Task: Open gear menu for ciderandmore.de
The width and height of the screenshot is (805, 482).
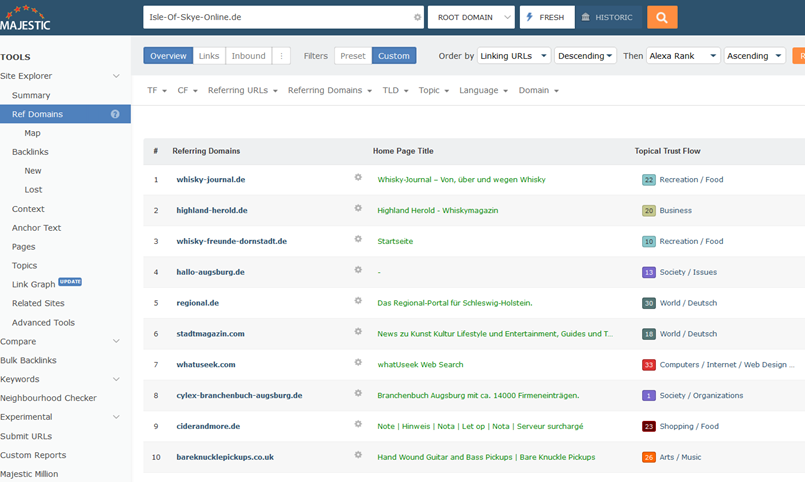Action: pyautogui.click(x=358, y=424)
